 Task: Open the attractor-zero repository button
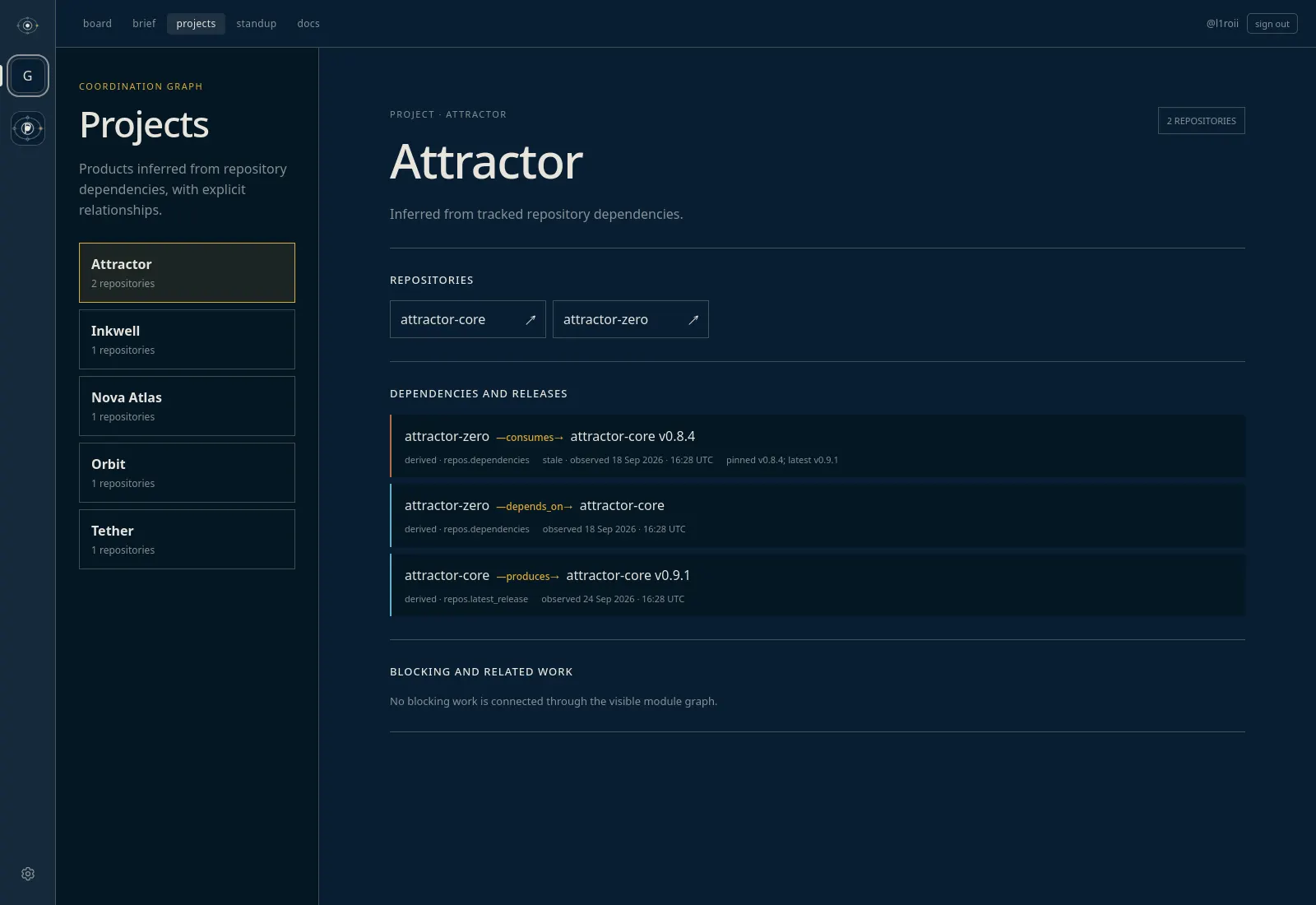[x=630, y=319]
